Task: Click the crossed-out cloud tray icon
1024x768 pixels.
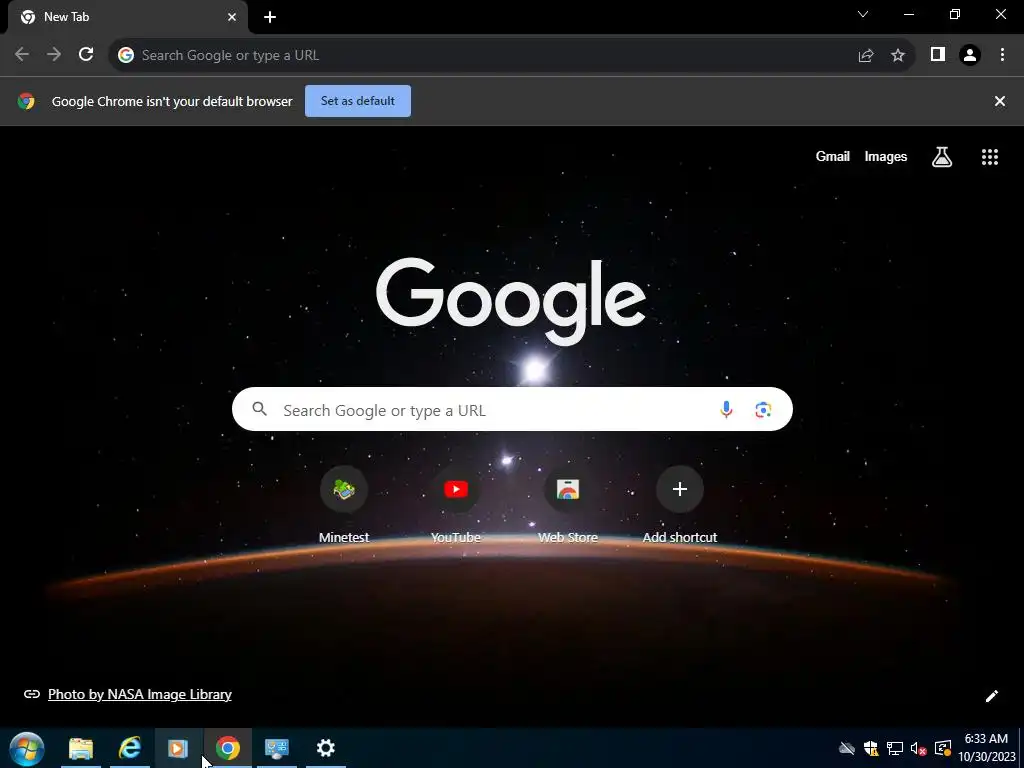Action: coord(847,748)
